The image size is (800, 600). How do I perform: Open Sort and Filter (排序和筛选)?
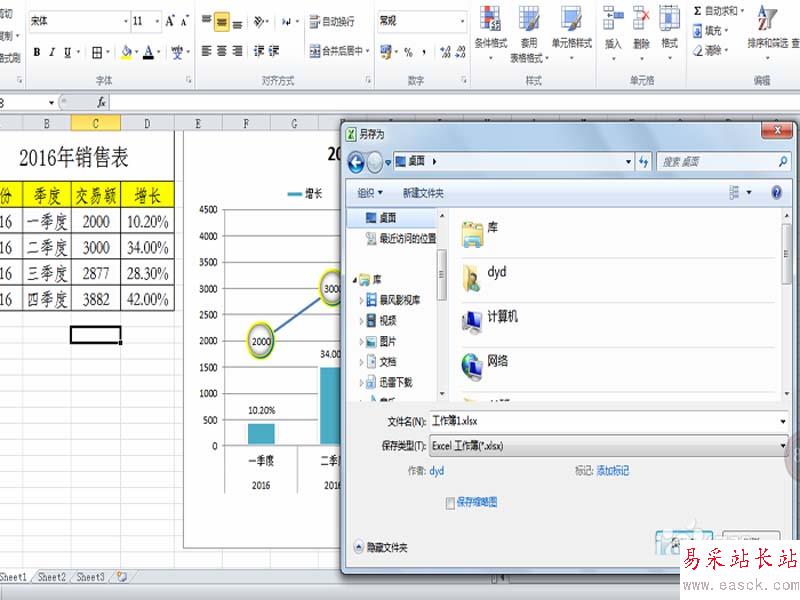(768, 33)
